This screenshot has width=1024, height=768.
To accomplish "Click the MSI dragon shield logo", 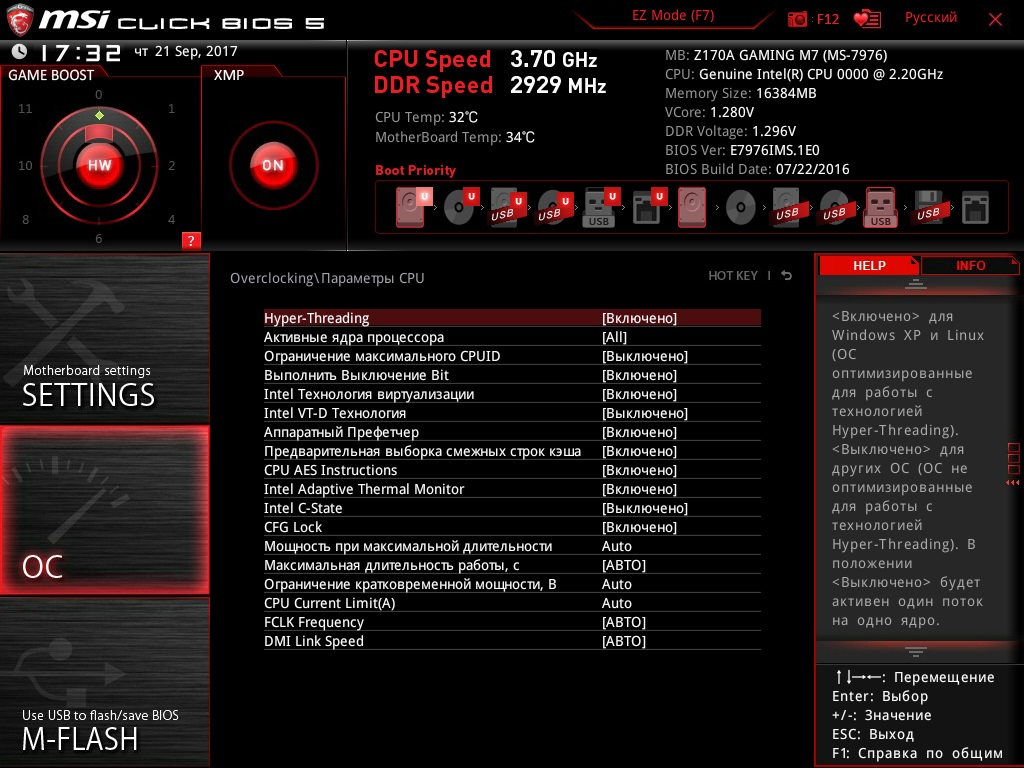I will point(19,20).
